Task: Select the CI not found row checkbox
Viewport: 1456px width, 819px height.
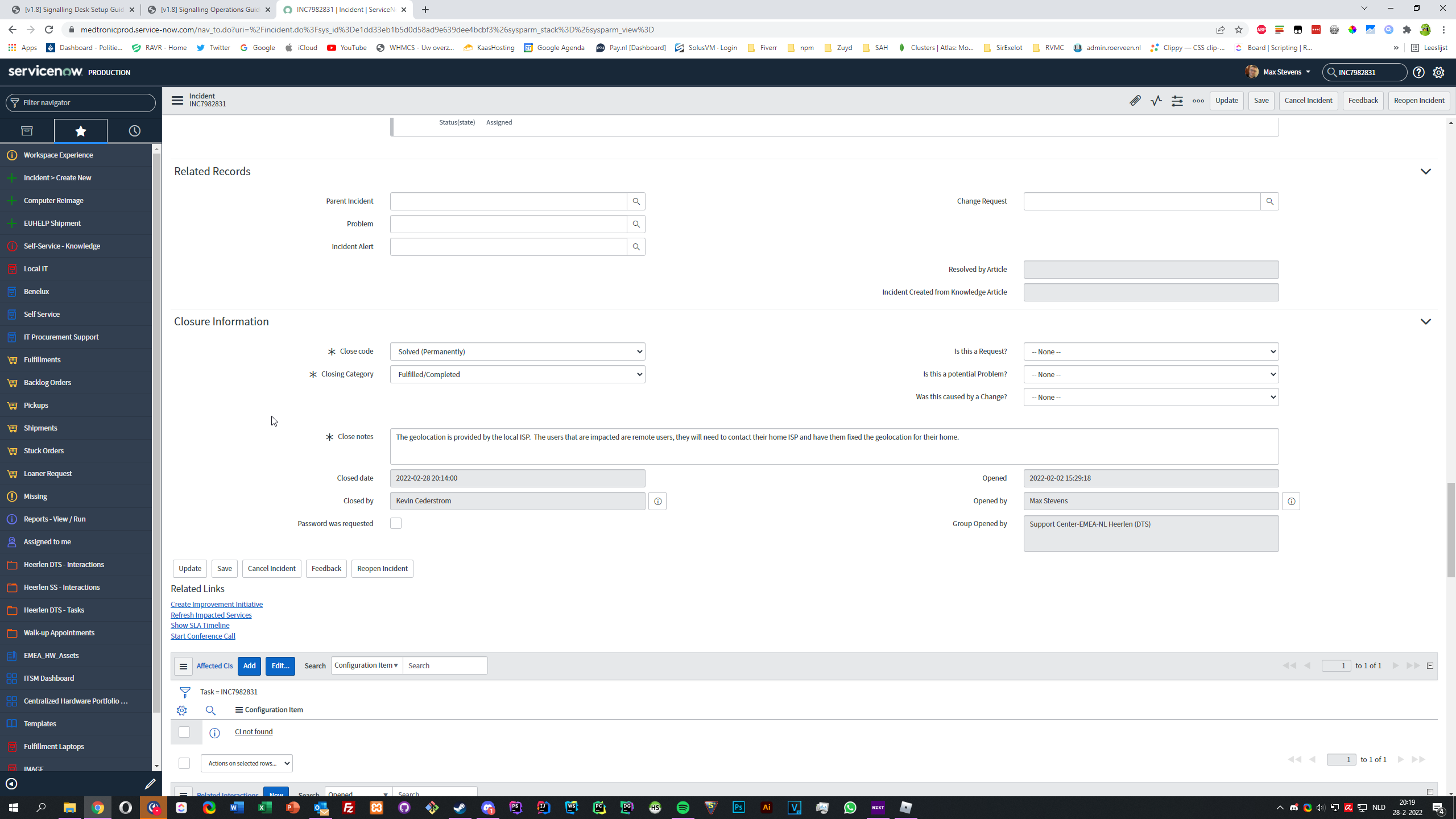Action: tap(184, 732)
